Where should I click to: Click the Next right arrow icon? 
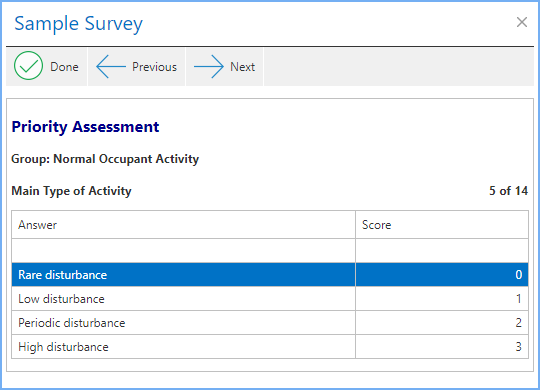[x=209, y=66]
